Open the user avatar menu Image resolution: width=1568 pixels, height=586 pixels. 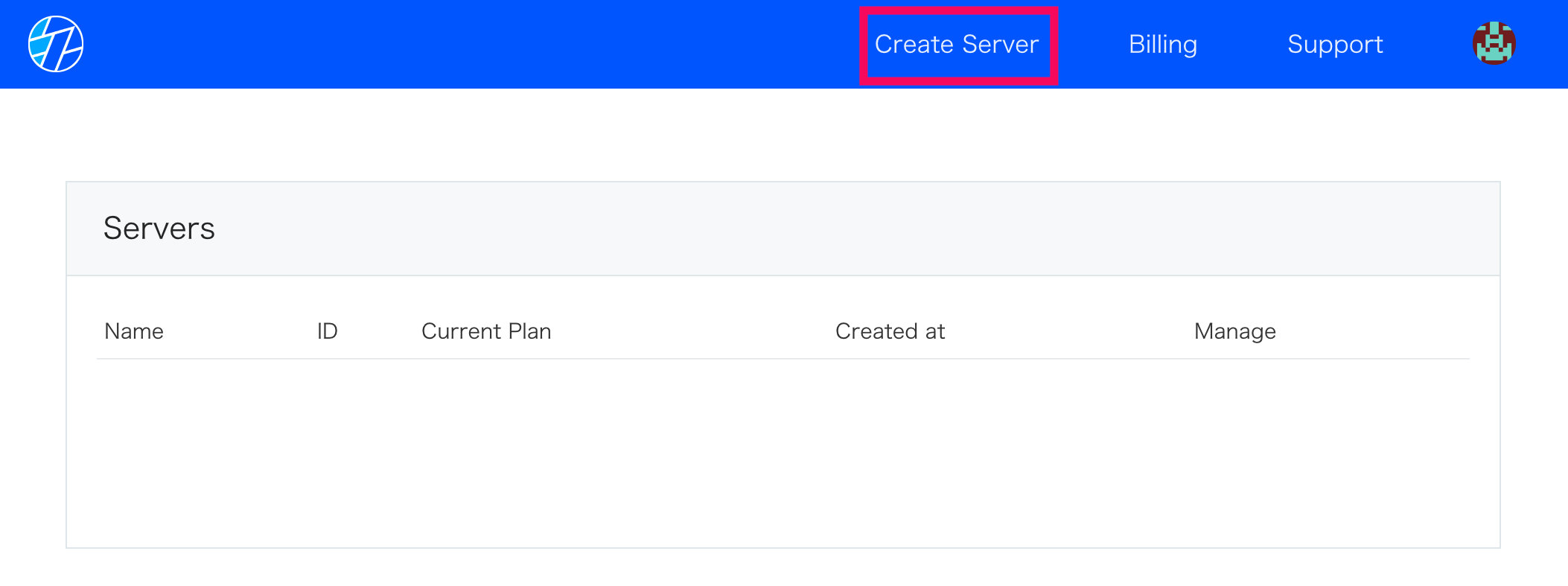(x=1494, y=44)
